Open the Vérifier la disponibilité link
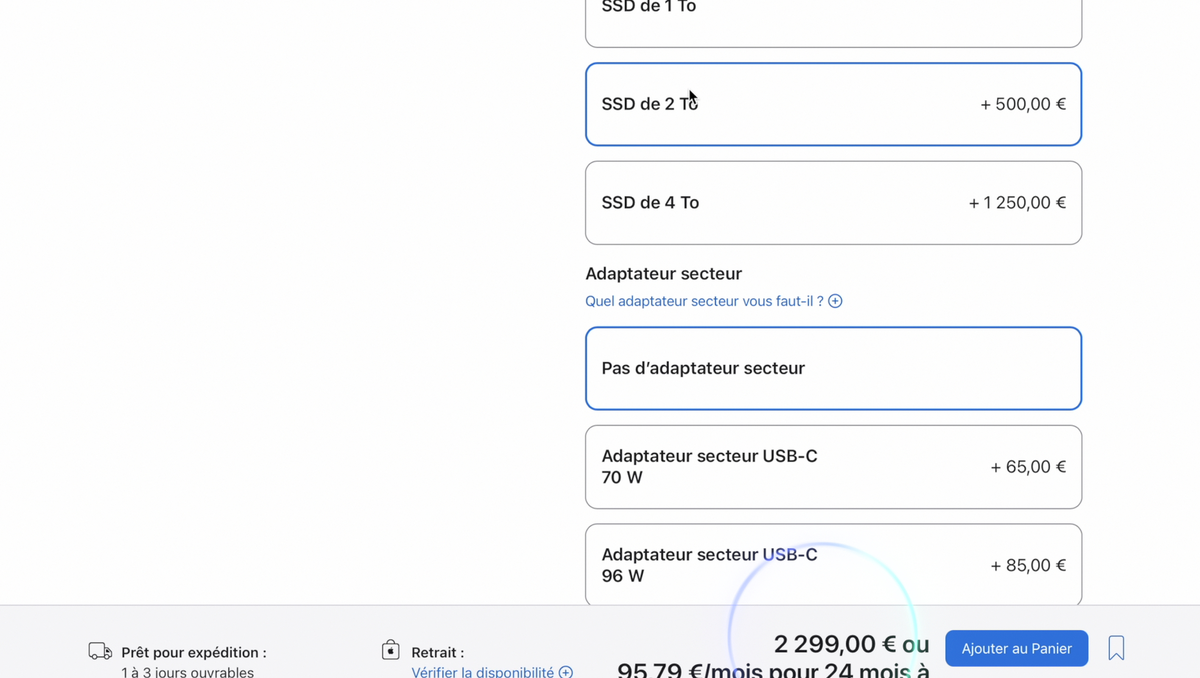Screen dimensions: 1200x678 (x=482, y=672)
